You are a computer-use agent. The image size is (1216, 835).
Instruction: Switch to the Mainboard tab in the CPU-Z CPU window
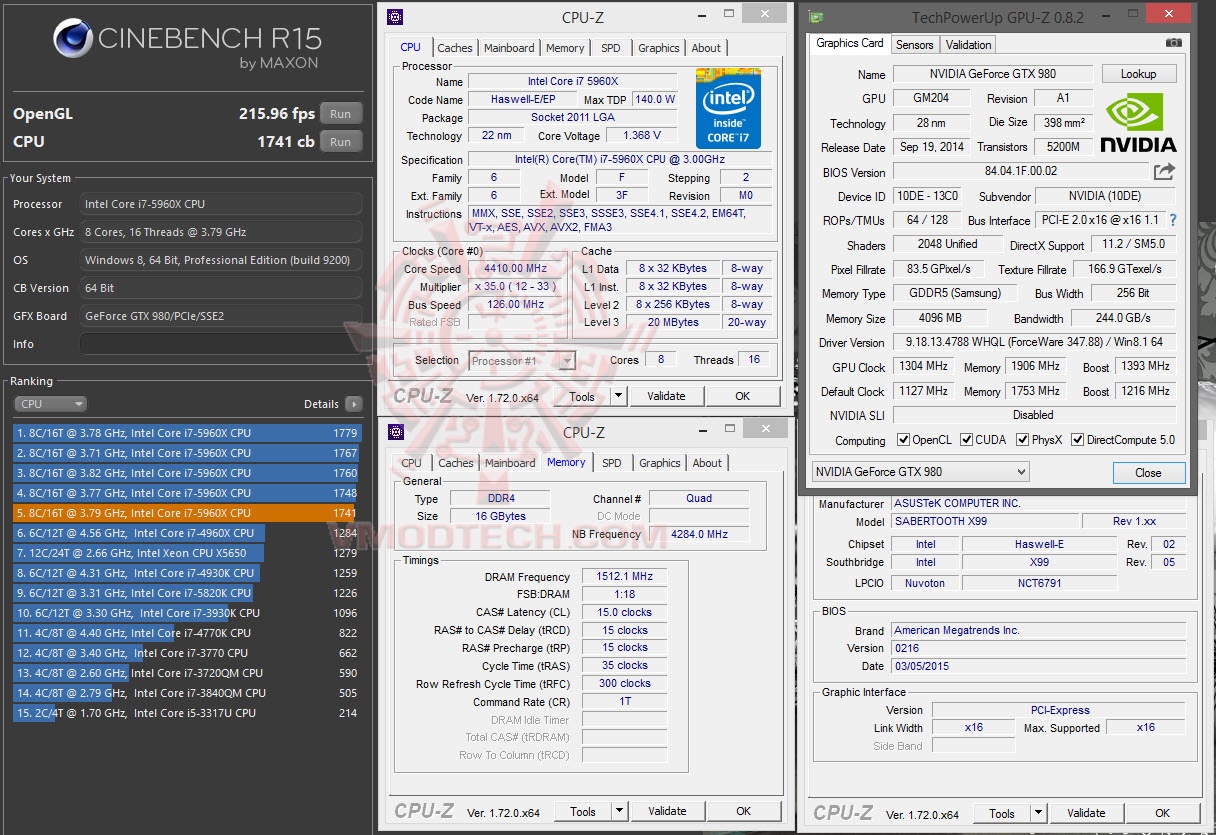509,48
